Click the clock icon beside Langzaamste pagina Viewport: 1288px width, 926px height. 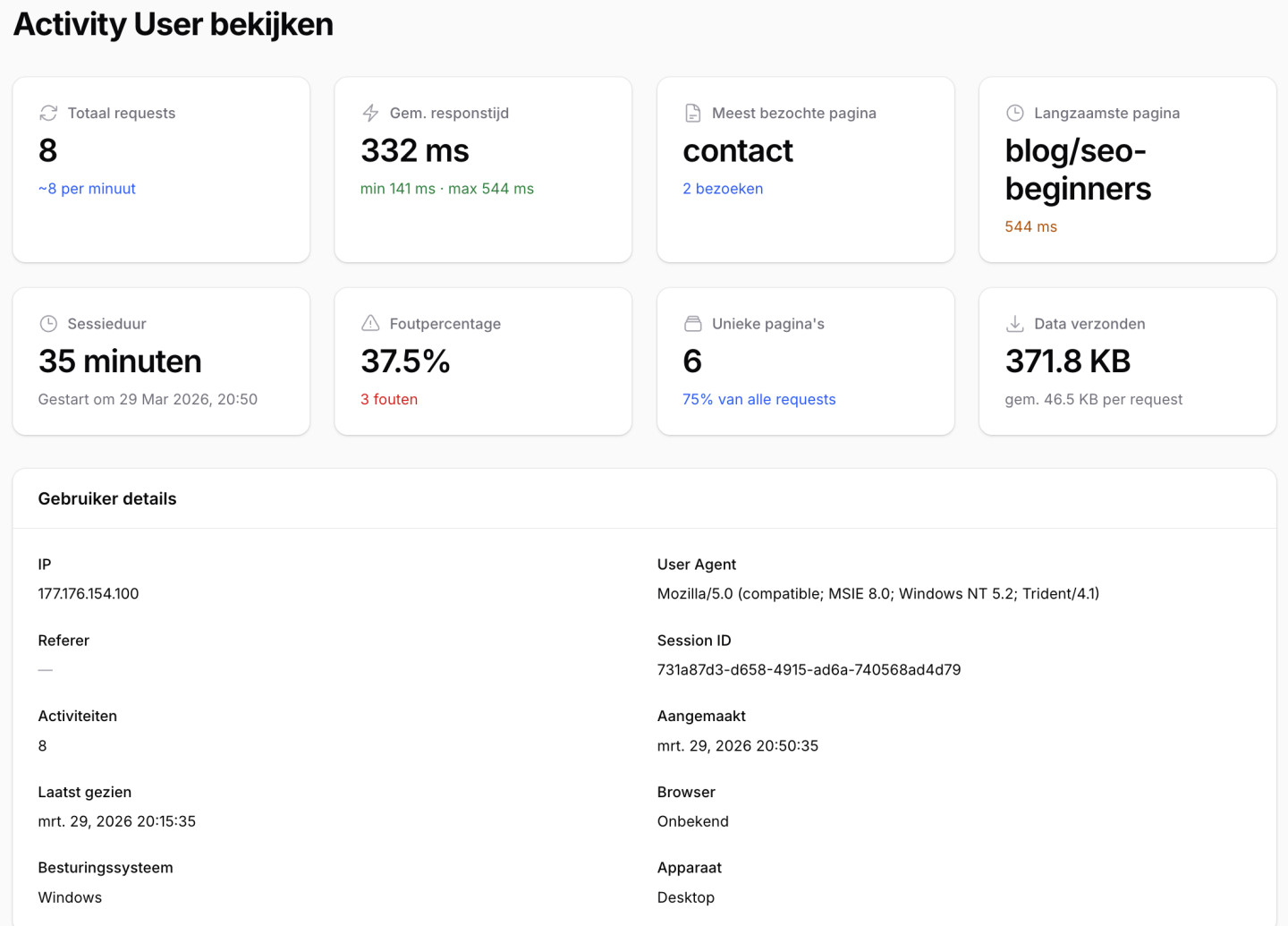coord(1014,113)
